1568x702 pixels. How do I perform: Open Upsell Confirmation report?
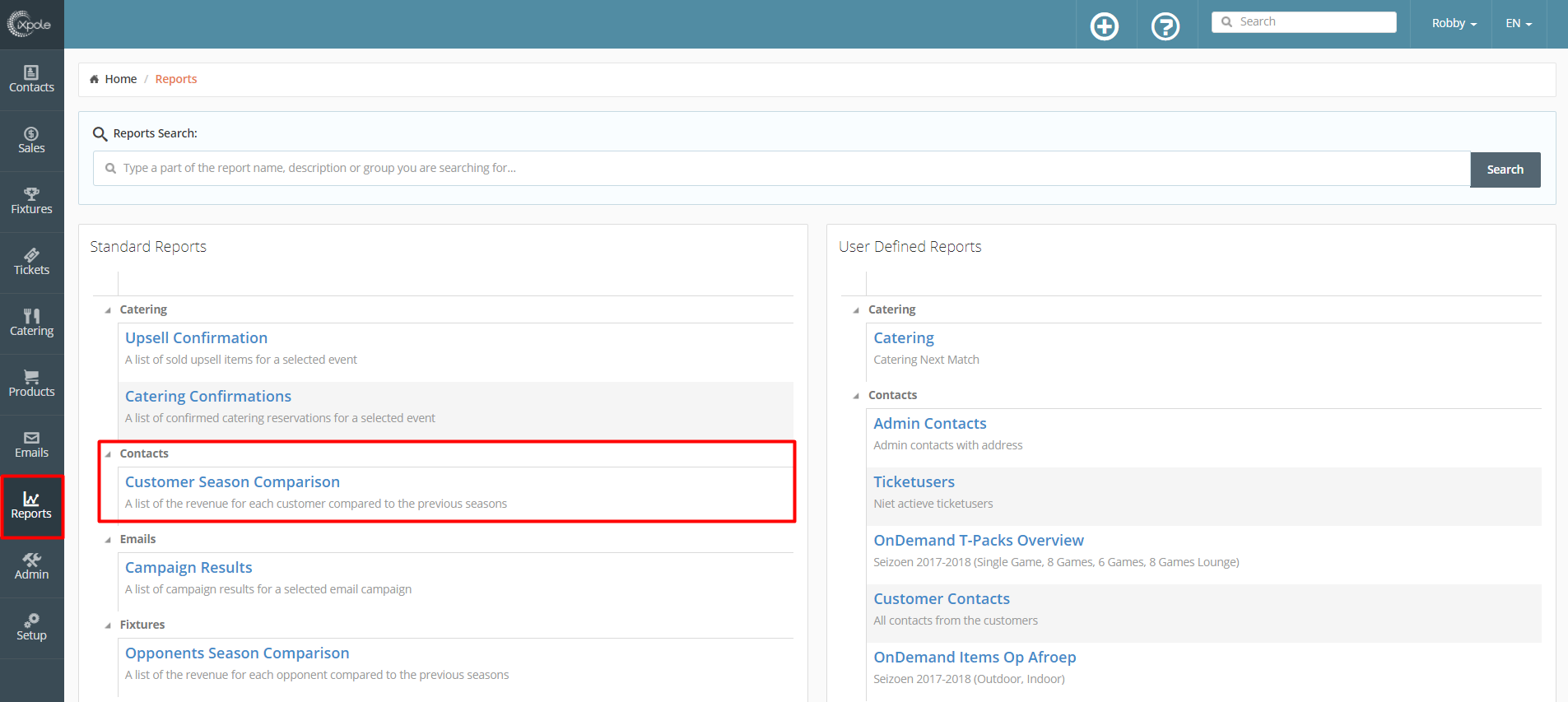[x=196, y=337]
